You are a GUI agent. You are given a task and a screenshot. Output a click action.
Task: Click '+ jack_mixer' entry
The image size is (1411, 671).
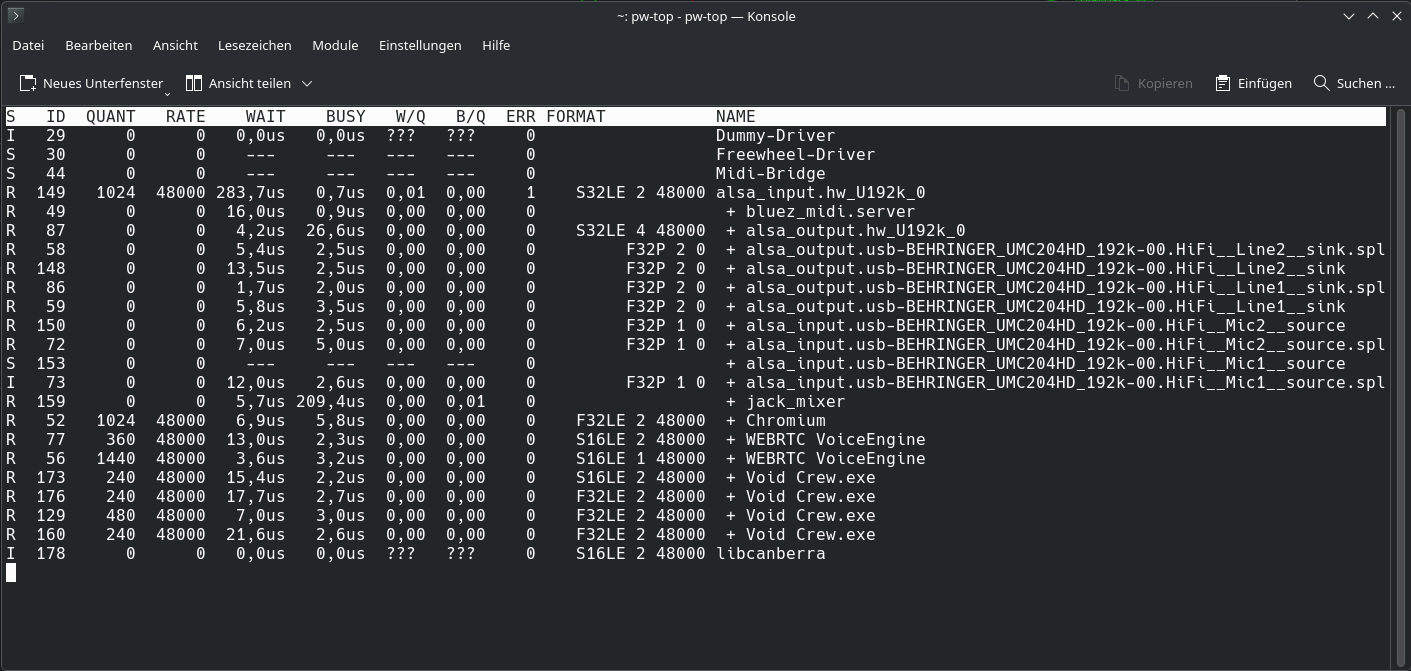click(x=785, y=401)
